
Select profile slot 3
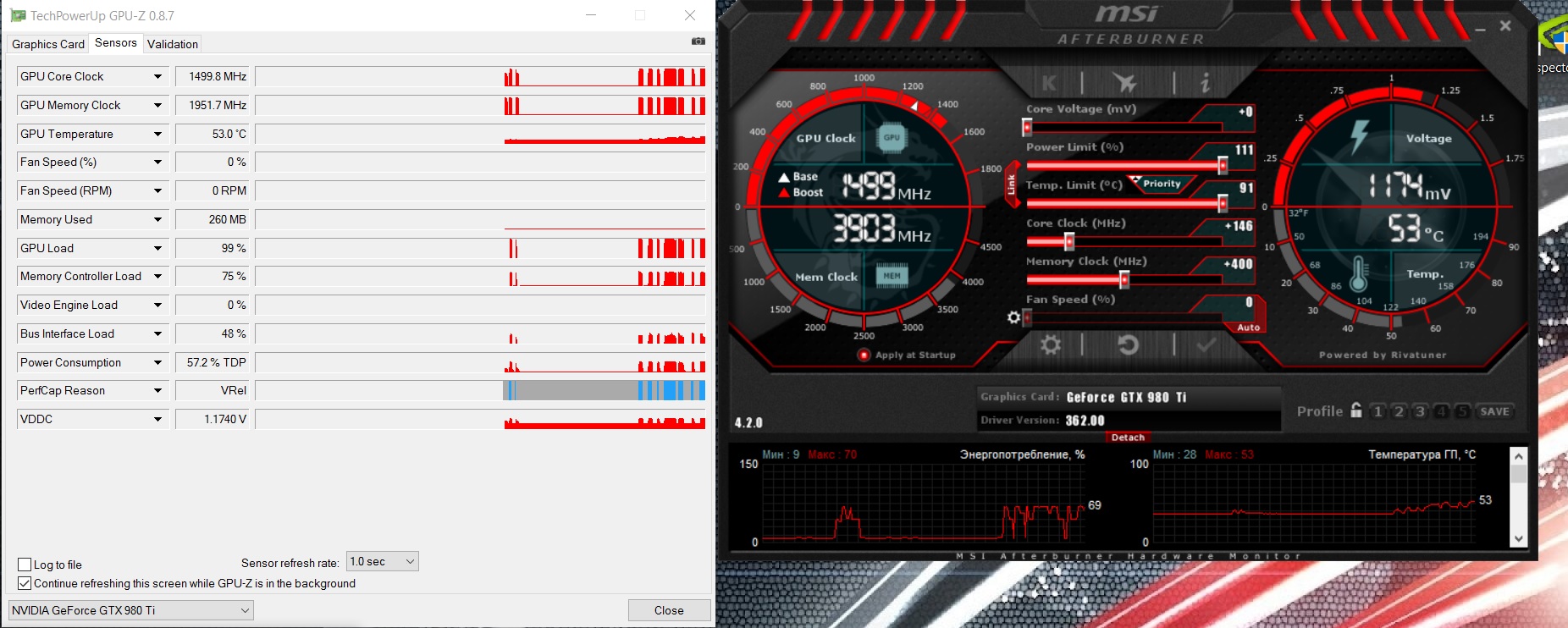tap(1420, 411)
